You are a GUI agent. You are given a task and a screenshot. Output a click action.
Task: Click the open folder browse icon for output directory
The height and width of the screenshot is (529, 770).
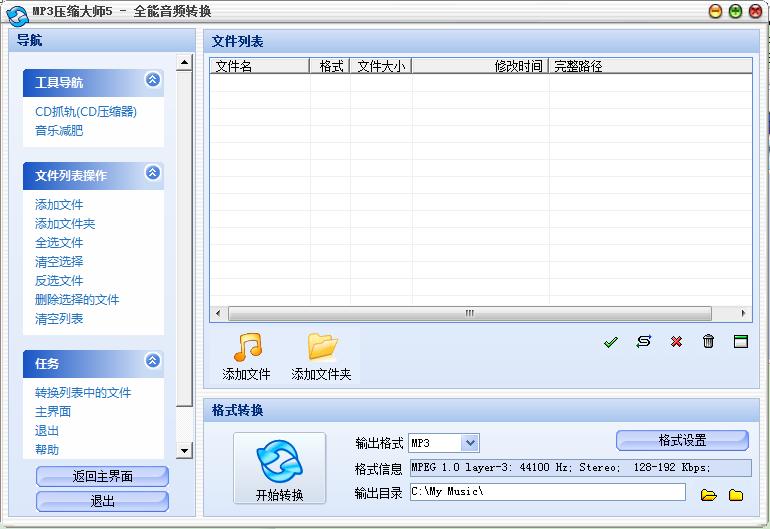(708, 495)
